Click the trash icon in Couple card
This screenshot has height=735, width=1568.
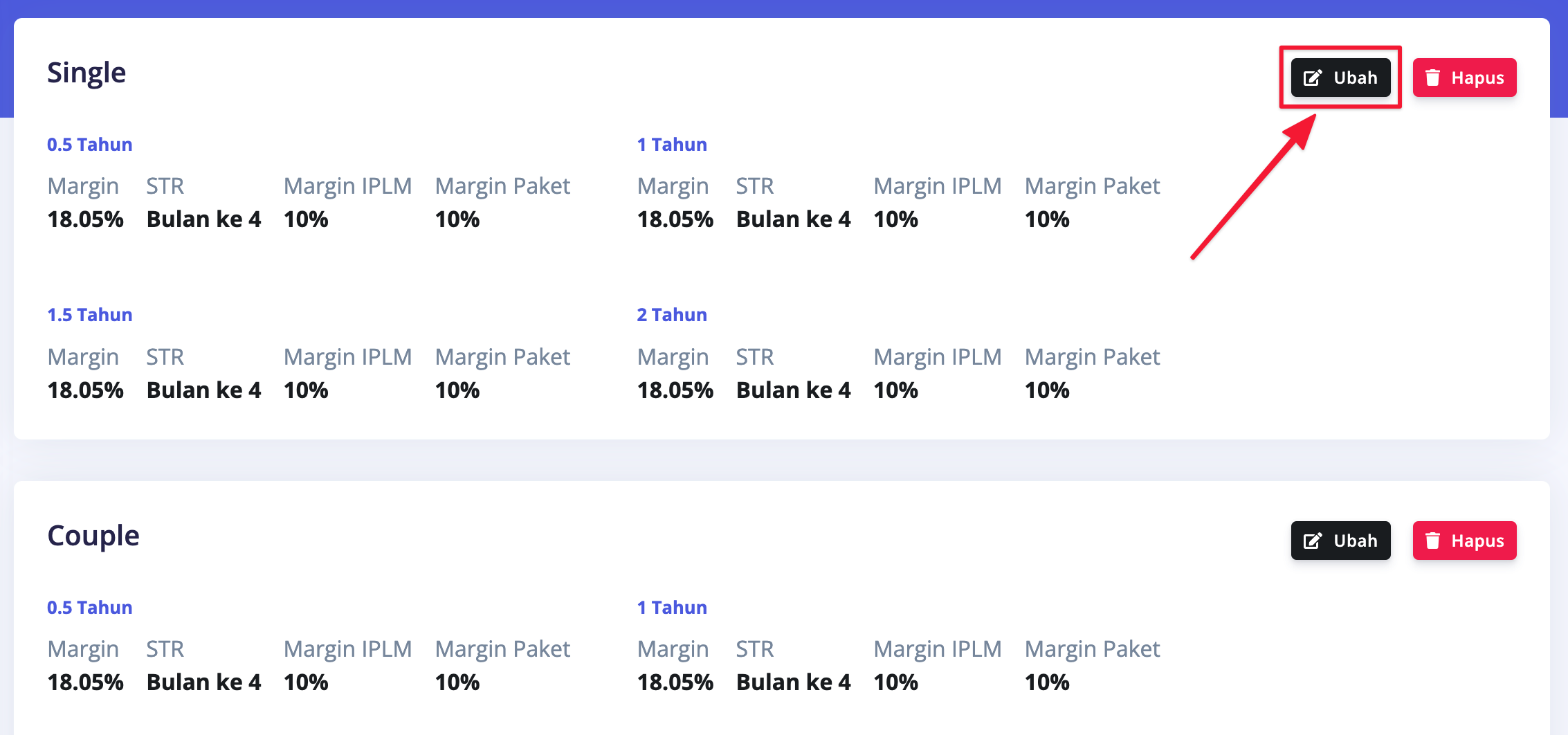pyautogui.click(x=1433, y=541)
